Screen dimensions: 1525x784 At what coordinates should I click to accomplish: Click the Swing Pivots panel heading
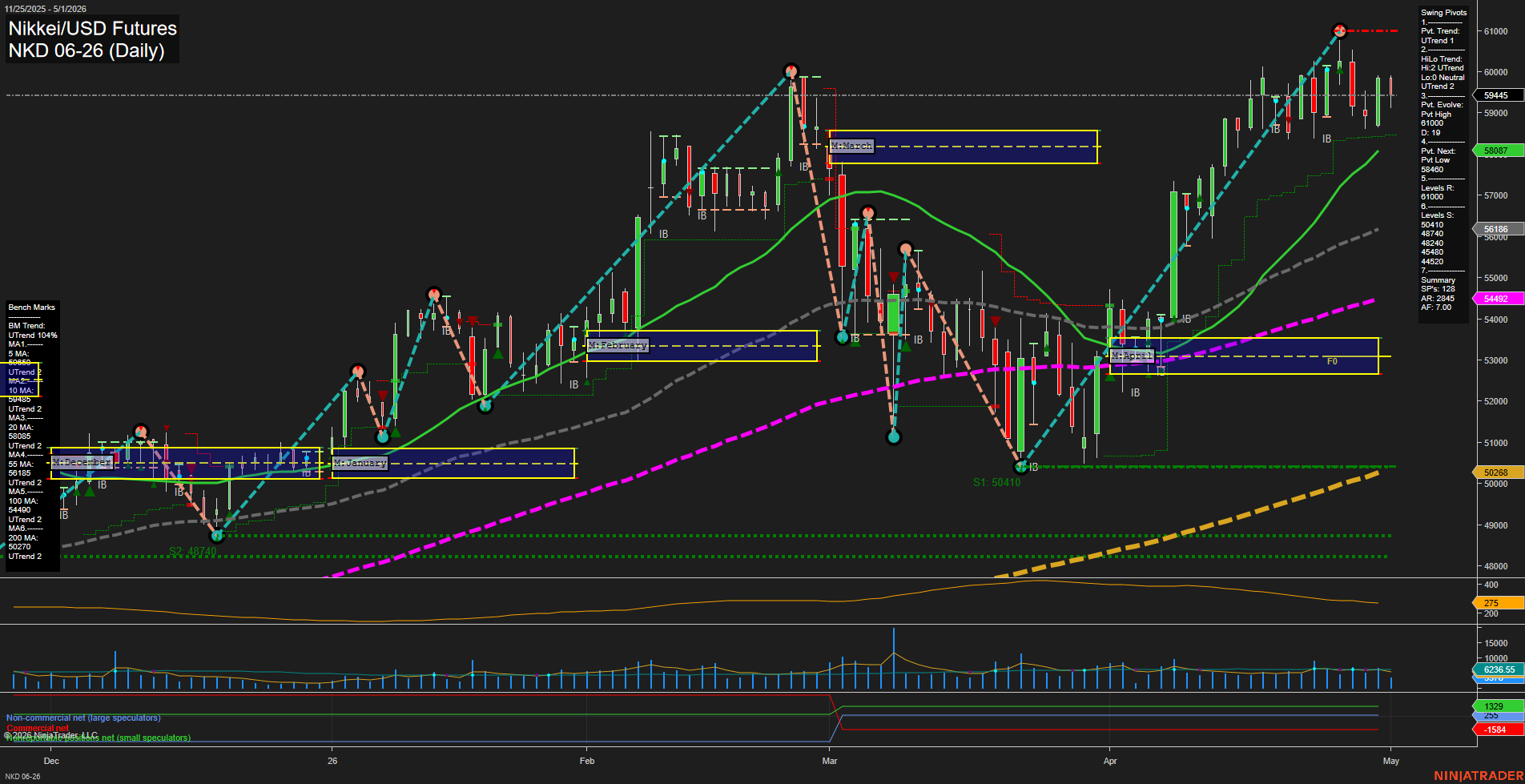pyautogui.click(x=1444, y=13)
